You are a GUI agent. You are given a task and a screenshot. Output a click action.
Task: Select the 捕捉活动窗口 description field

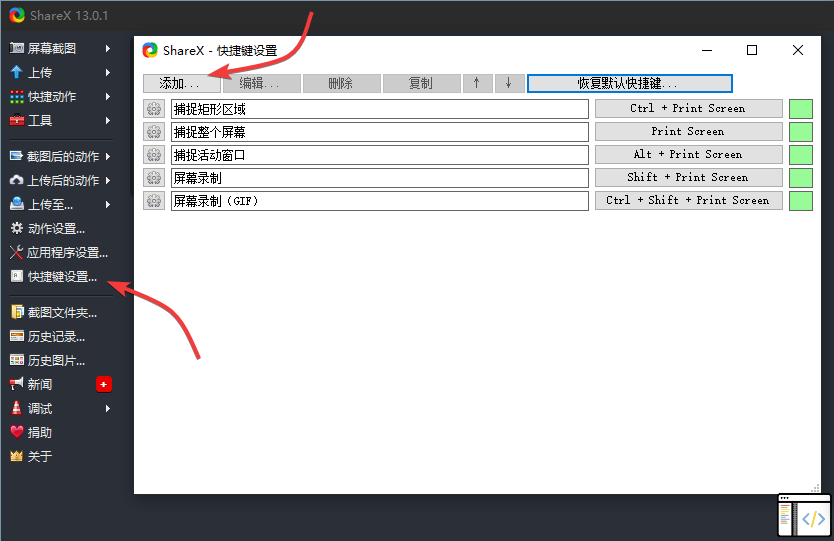coord(379,155)
